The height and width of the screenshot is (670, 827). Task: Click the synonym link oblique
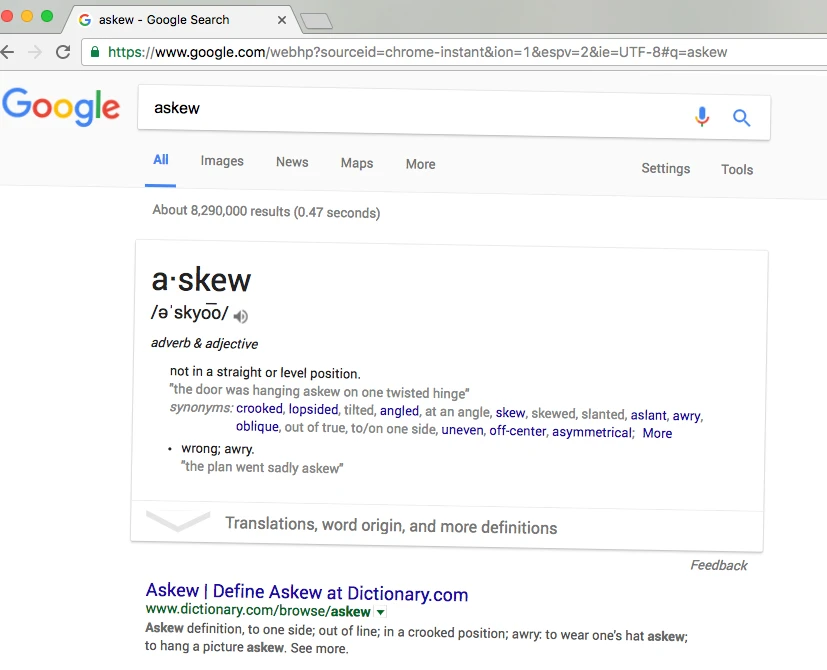257,426
